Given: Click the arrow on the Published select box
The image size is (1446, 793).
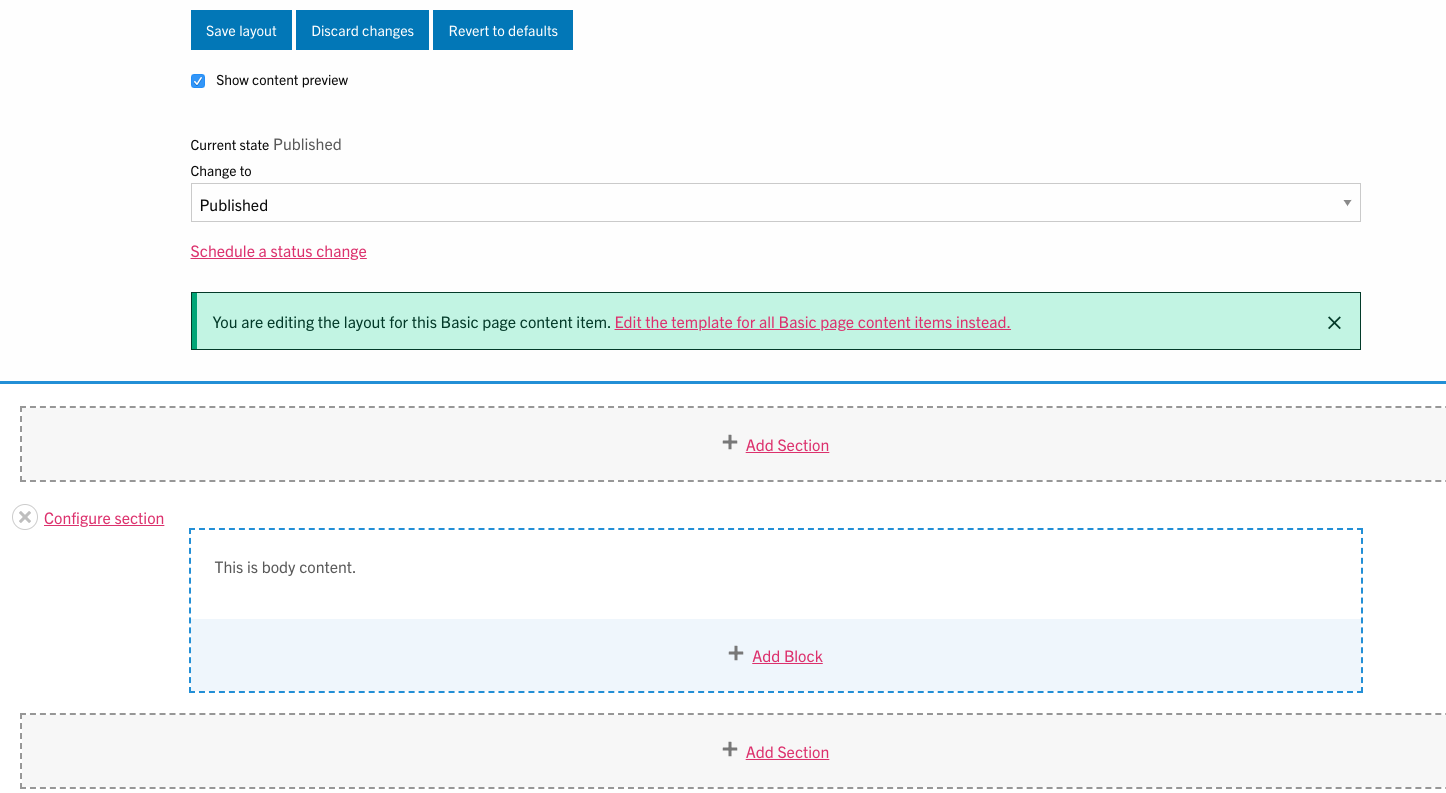Looking at the screenshot, I should tap(1346, 203).
